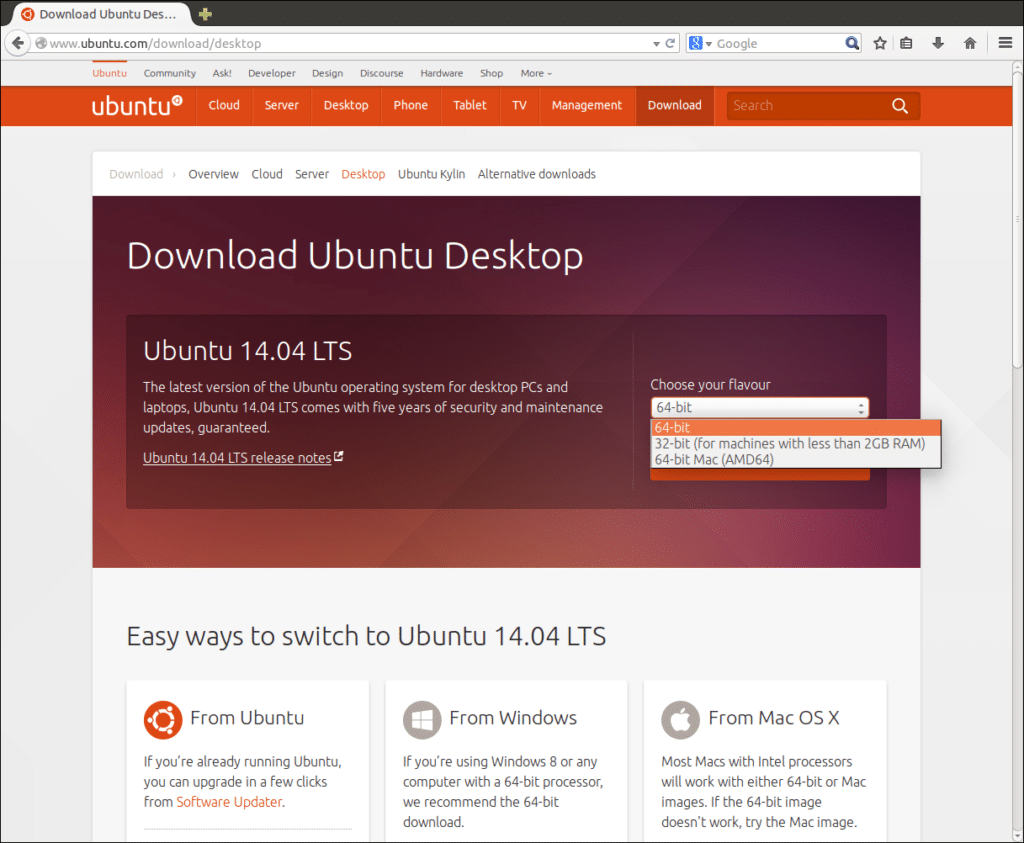Open the URL history dropdown arrow

656,44
